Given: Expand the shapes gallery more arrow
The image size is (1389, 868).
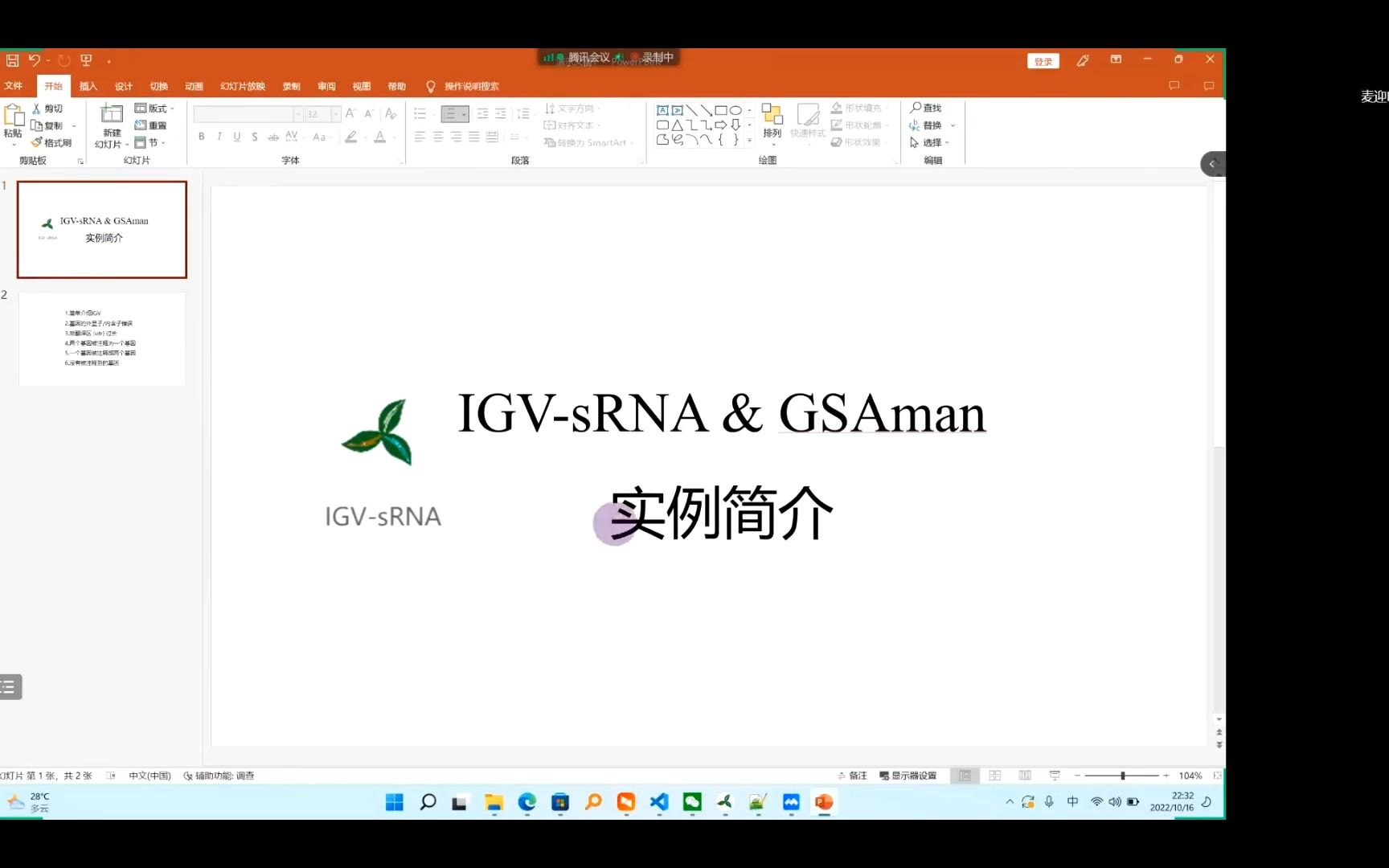Looking at the screenshot, I should (749, 140).
